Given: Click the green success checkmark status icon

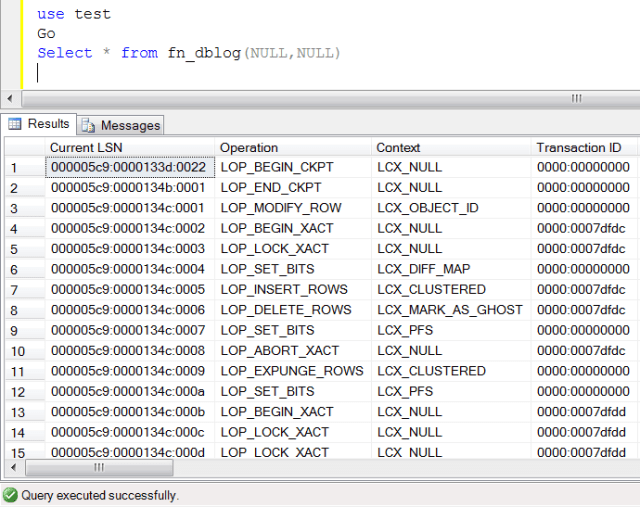Looking at the screenshot, I should pos(11,495).
